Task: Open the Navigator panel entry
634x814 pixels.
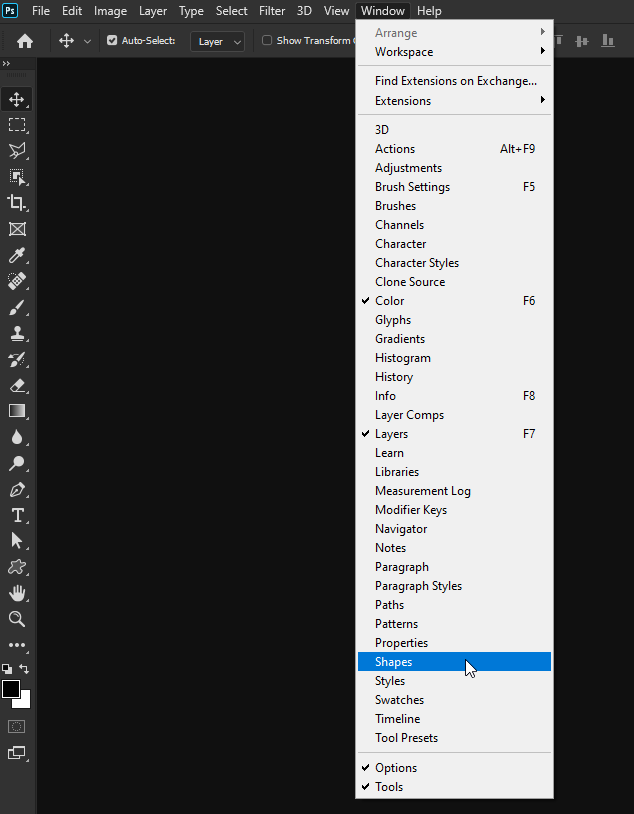Action: click(x=454, y=528)
